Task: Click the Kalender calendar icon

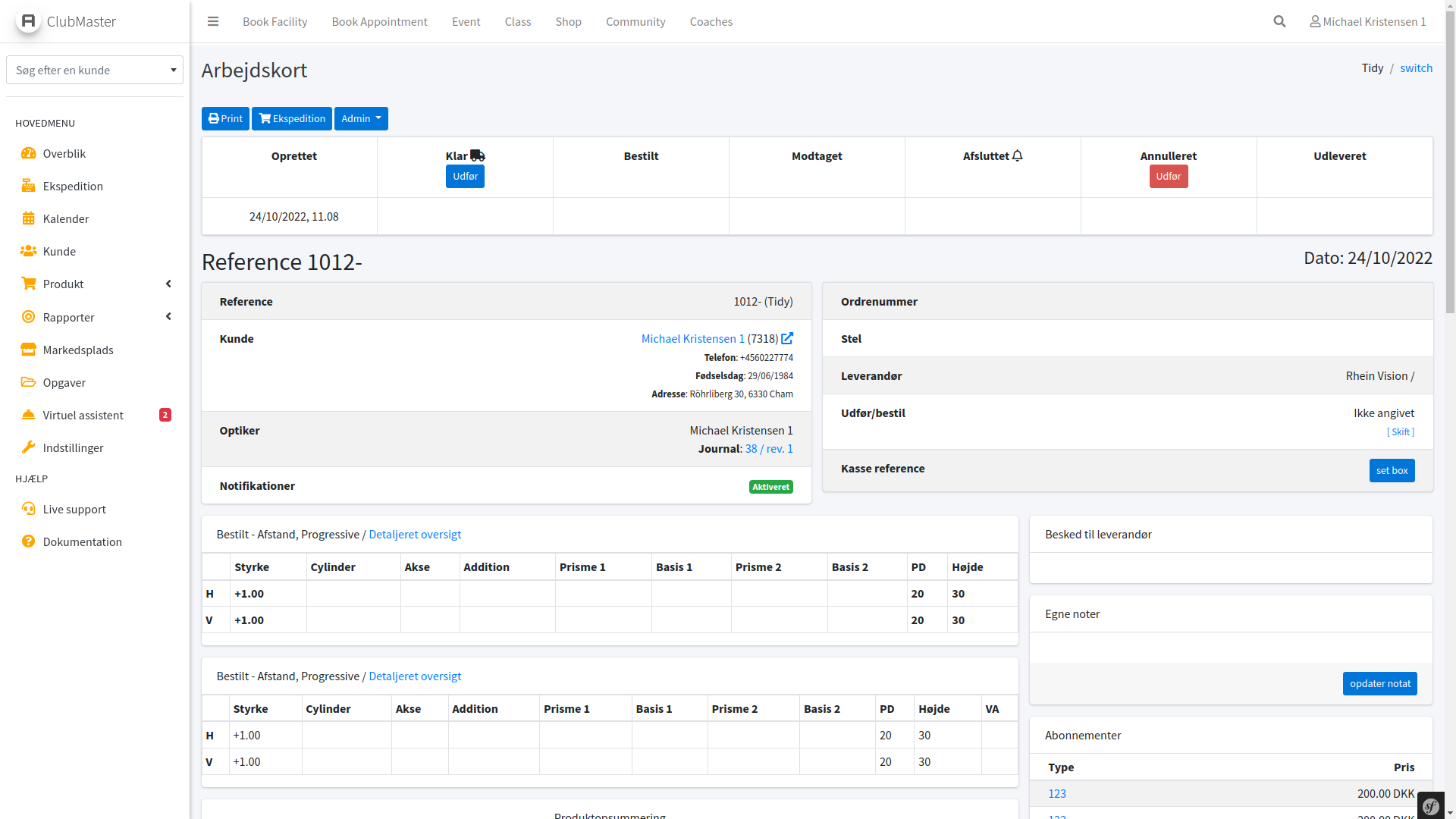Action: coord(29,218)
